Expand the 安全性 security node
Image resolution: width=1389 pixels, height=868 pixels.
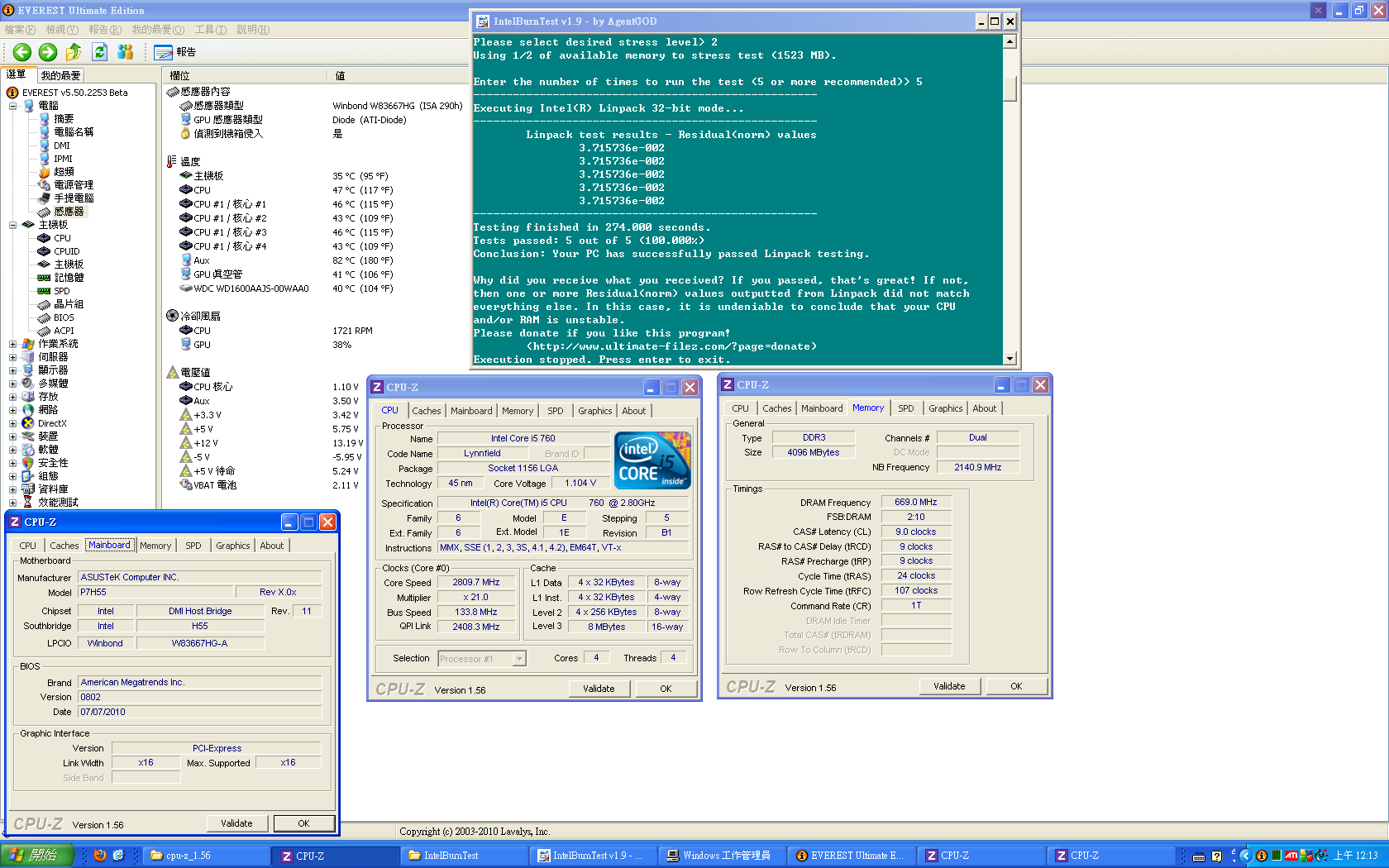point(12,463)
